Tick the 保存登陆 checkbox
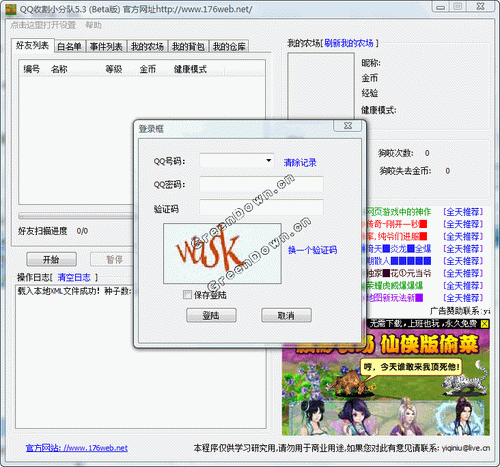The image size is (500, 467). [187, 295]
